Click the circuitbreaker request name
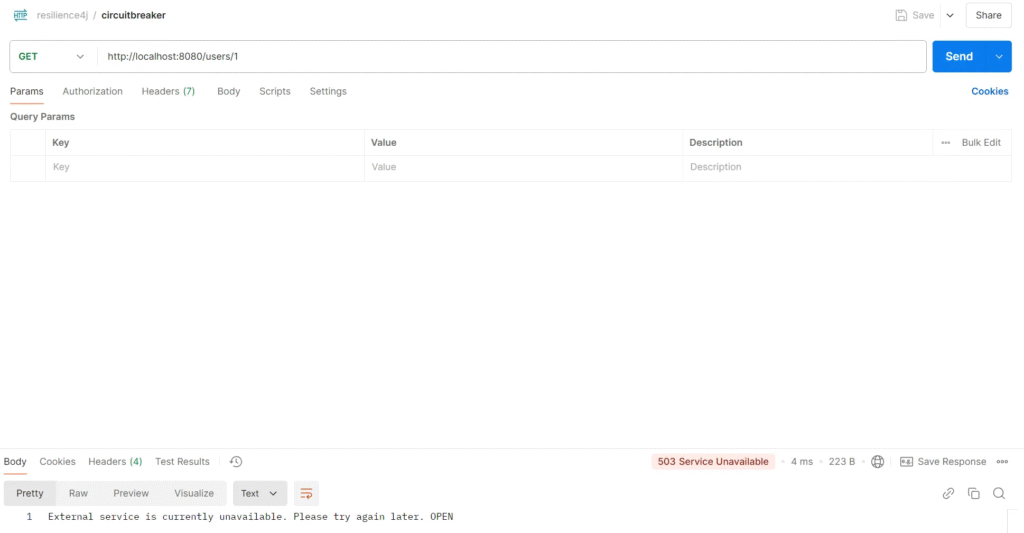This screenshot has width=1024, height=533. tap(133, 15)
